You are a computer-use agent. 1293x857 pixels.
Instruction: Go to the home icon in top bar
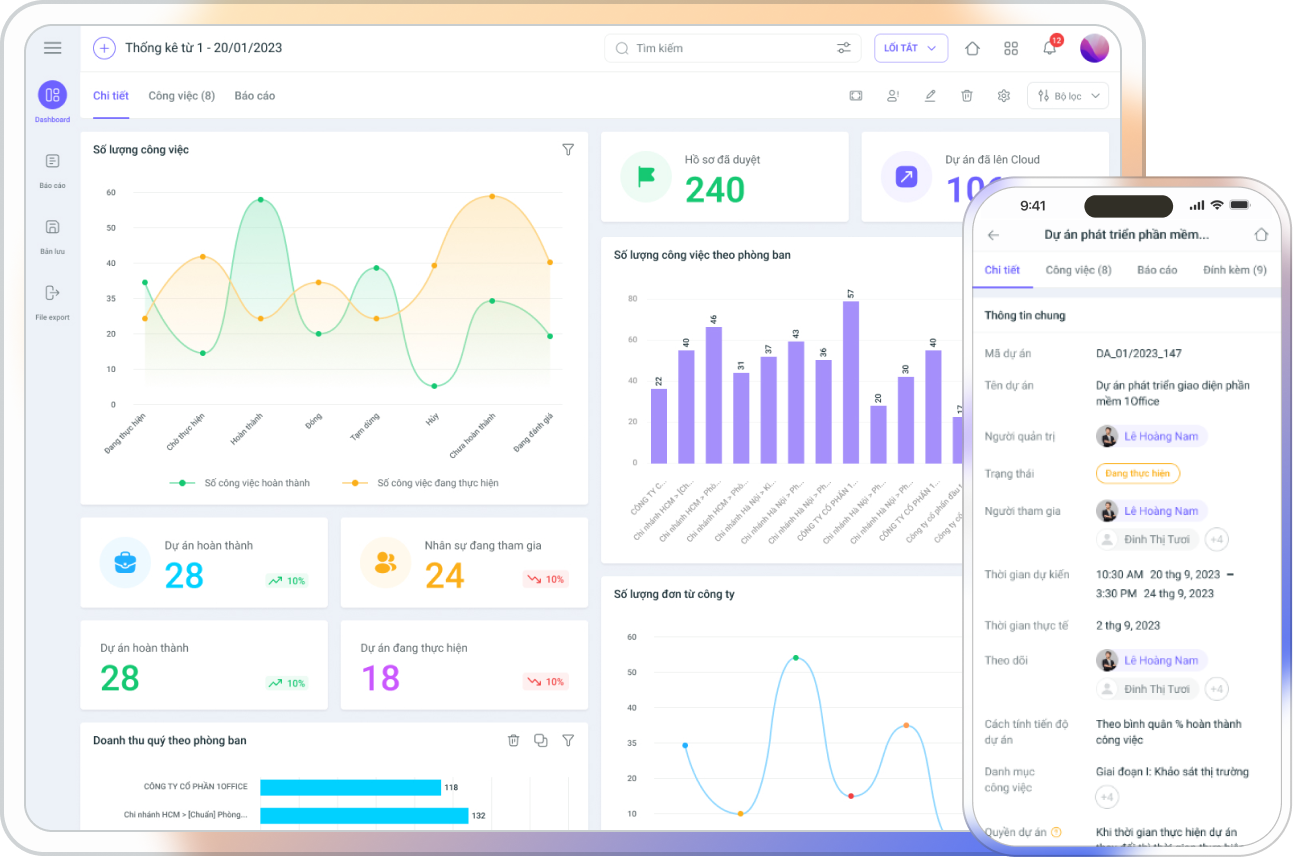click(x=972, y=48)
